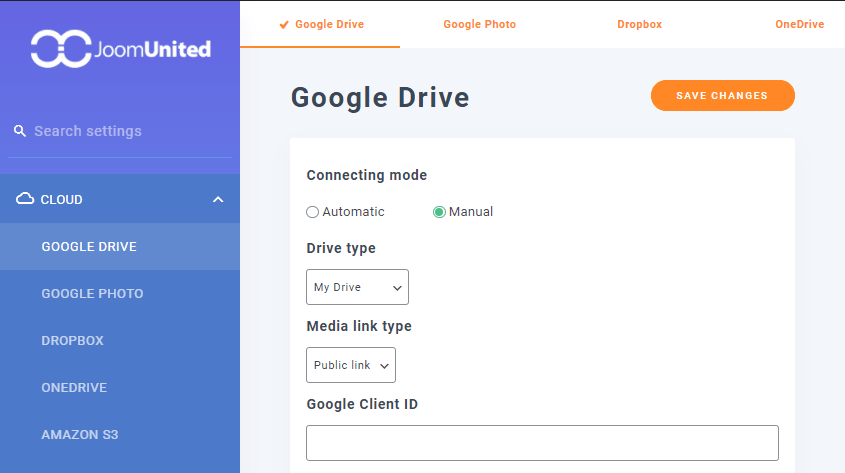Switch to the Dropbox tab

coord(639,24)
